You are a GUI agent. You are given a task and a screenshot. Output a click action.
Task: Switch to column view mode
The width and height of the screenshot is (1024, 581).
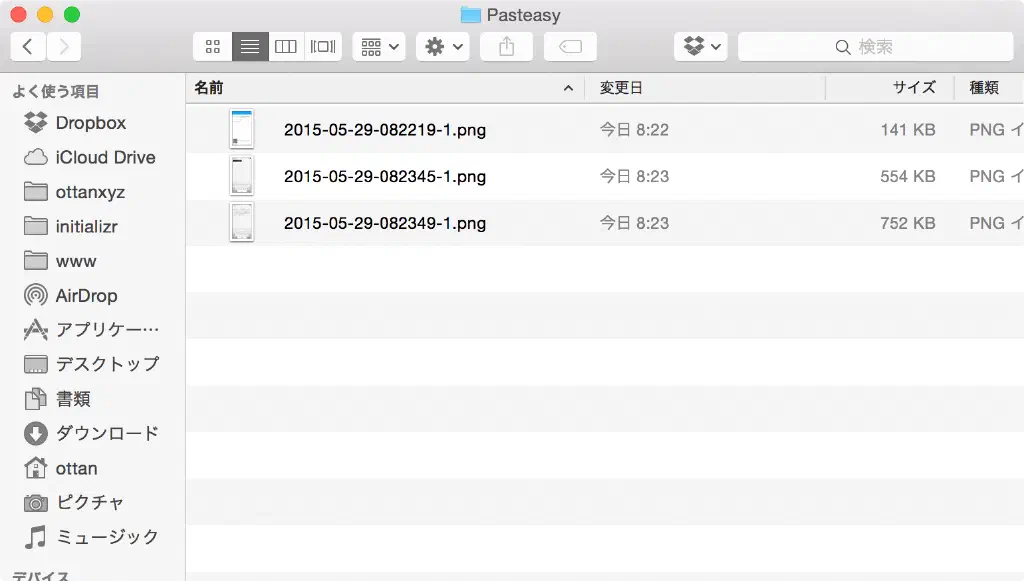286,46
